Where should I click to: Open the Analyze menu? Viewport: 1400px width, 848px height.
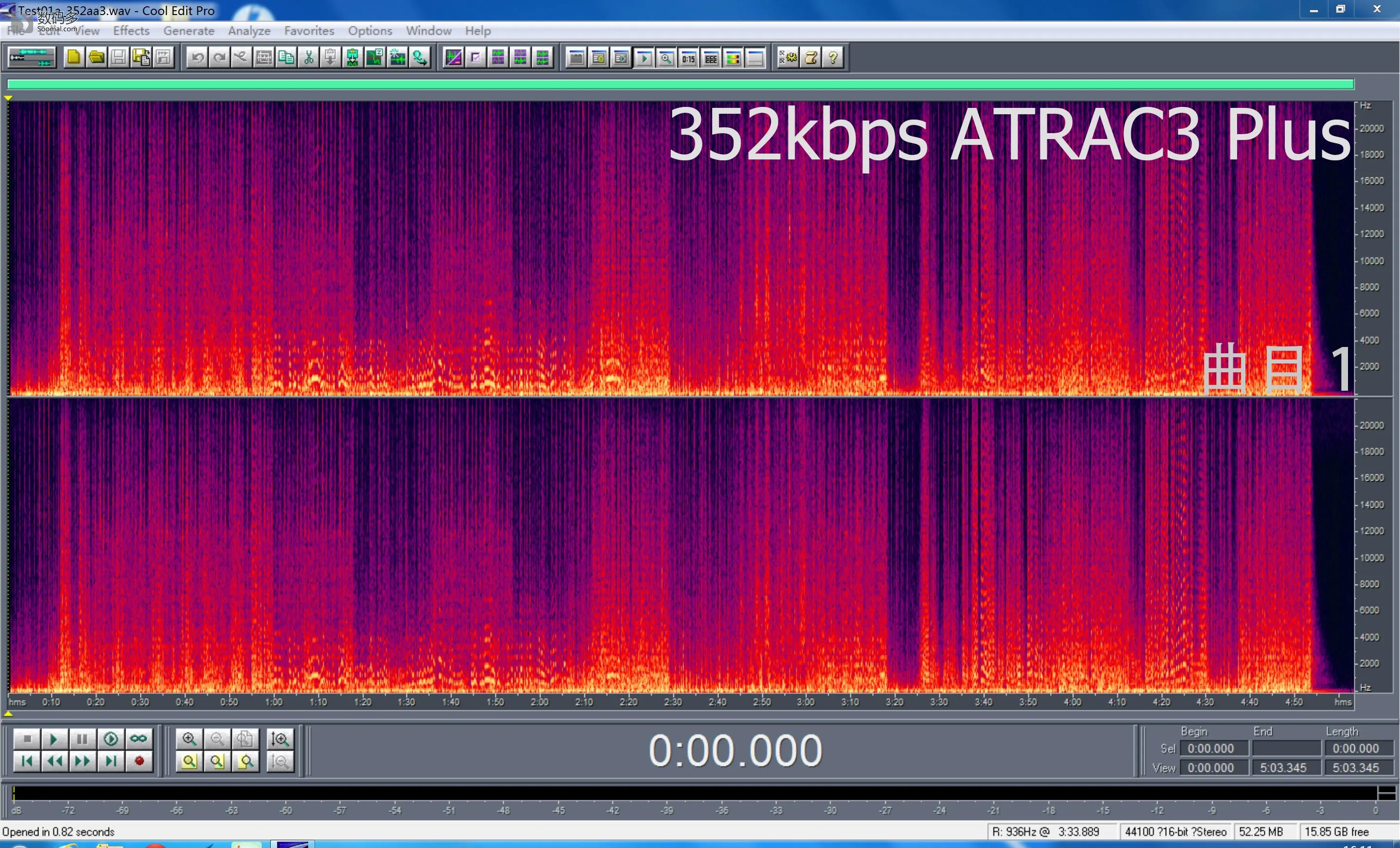249,31
